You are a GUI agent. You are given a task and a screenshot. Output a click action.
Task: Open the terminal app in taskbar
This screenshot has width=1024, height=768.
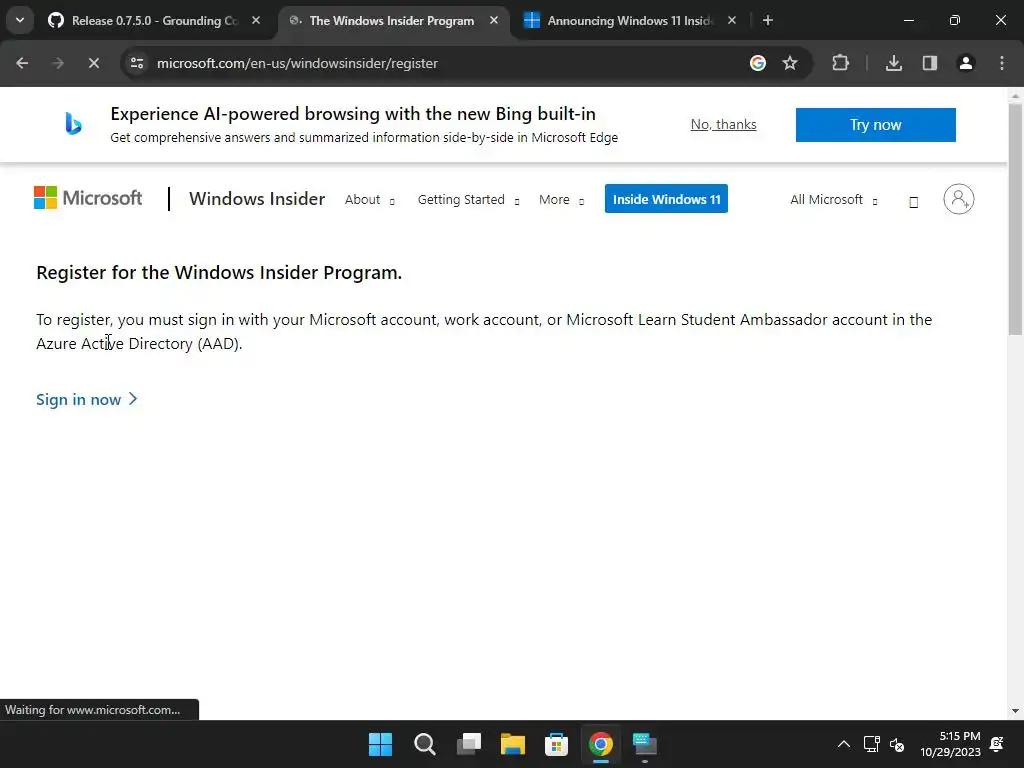click(x=645, y=744)
